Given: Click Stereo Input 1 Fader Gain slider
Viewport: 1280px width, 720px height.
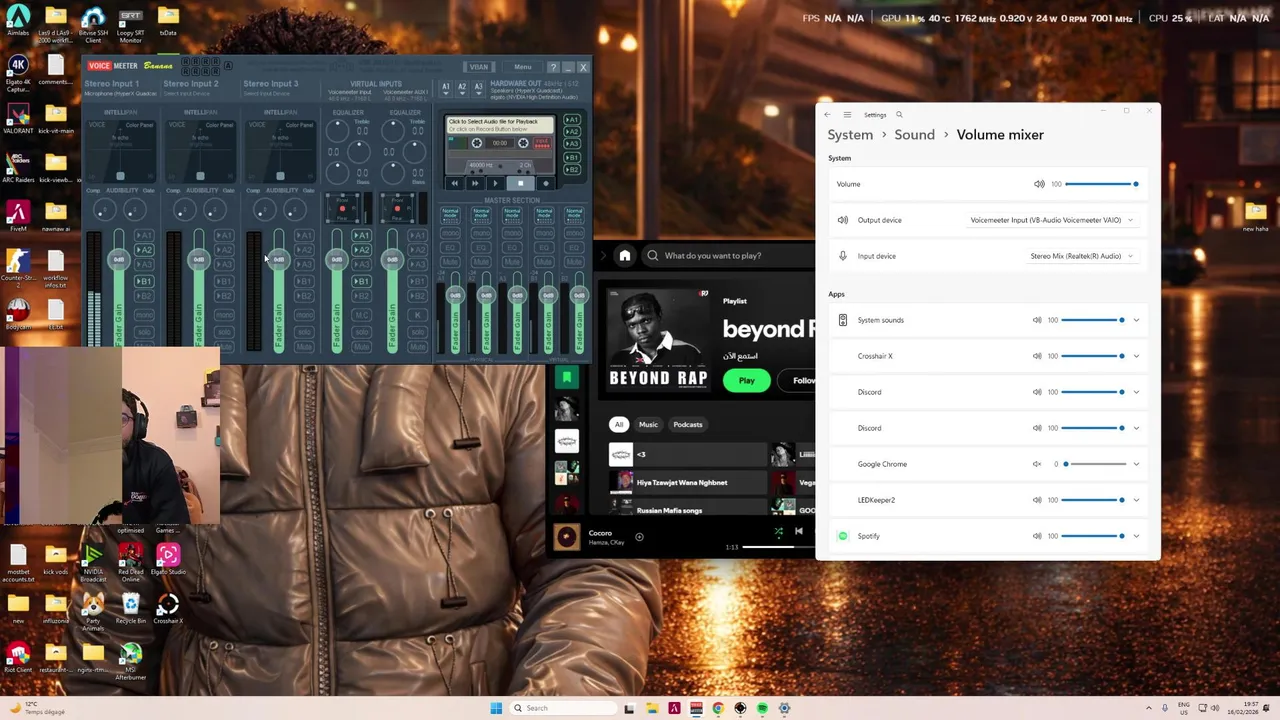Looking at the screenshot, I should (x=119, y=290).
